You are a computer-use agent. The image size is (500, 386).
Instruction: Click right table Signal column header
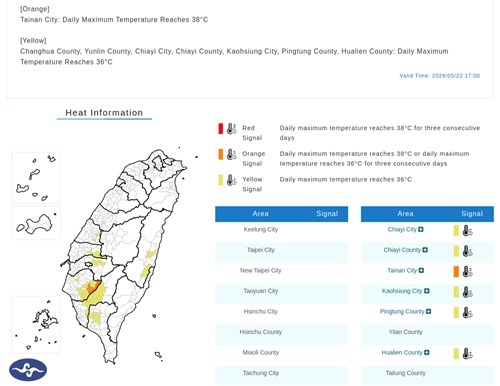pyautogui.click(x=472, y=214)
